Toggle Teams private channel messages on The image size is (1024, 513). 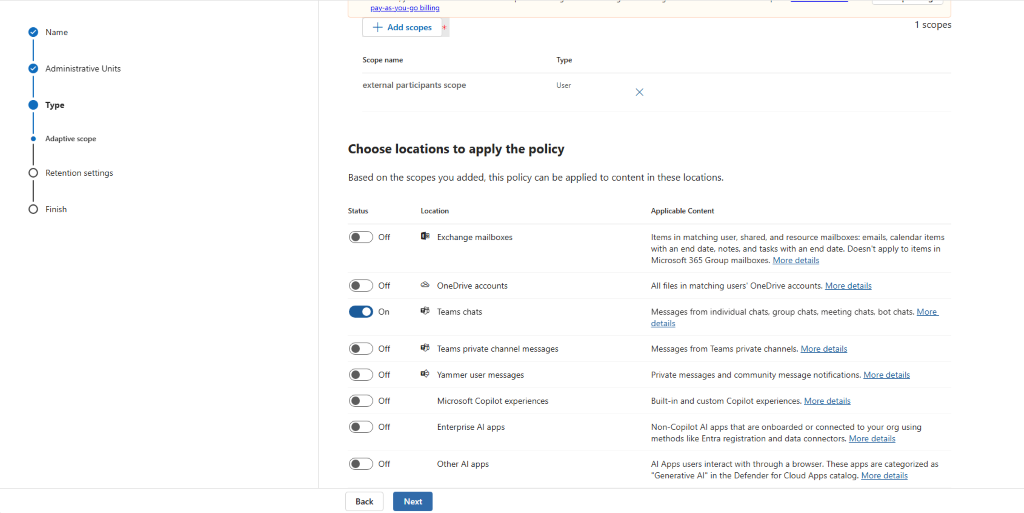click(360, 349)
